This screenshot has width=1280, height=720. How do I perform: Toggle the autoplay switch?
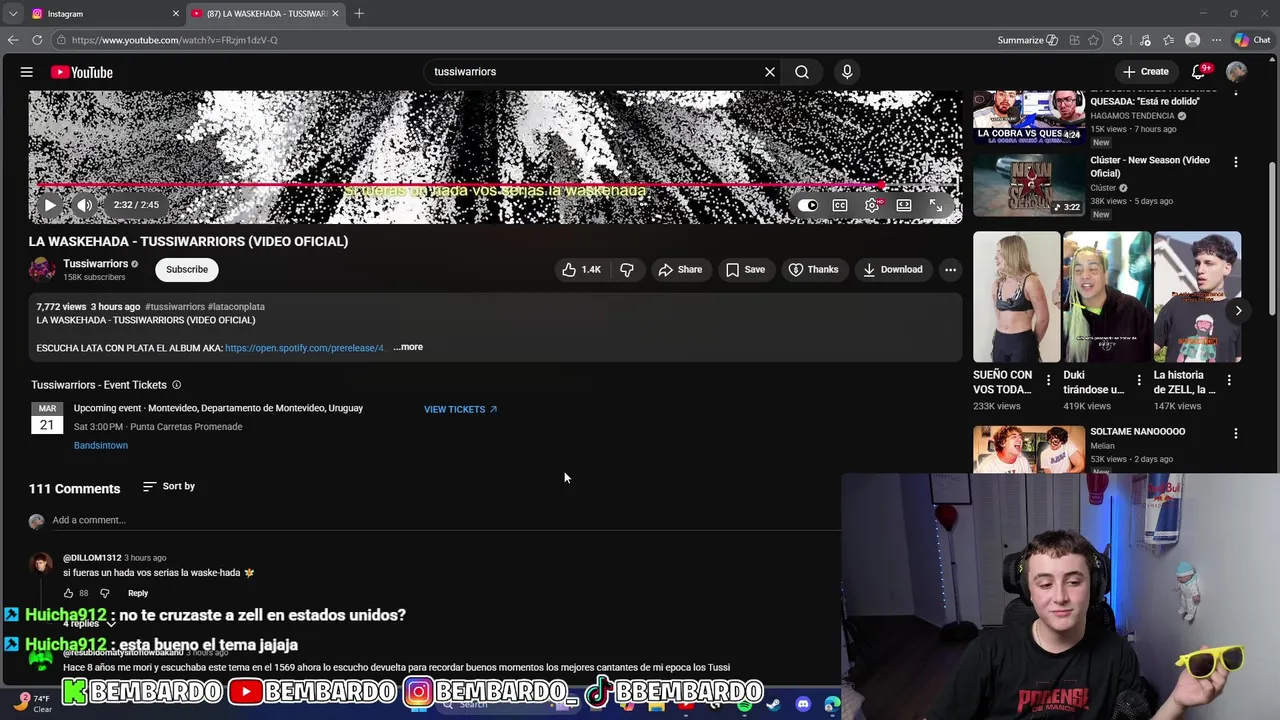[x=808, y=205]
